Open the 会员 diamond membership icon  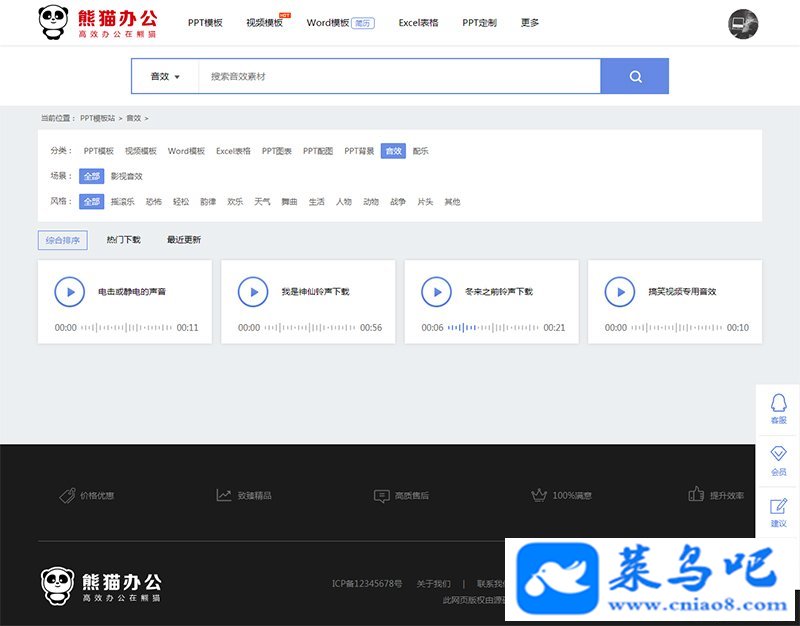click(x=779, y=461)
